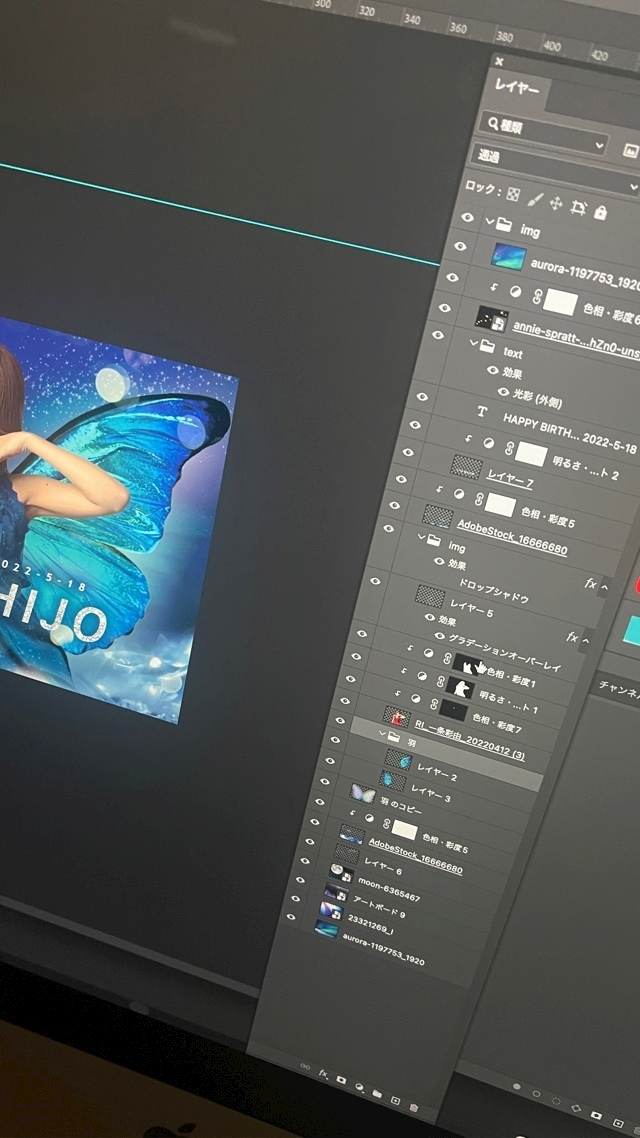Image resolution: width=640 pixels, height=1138 pixels.
Task: Click the mask link chain on 色相・彩度 6
Action: click(x=538, y=297)
